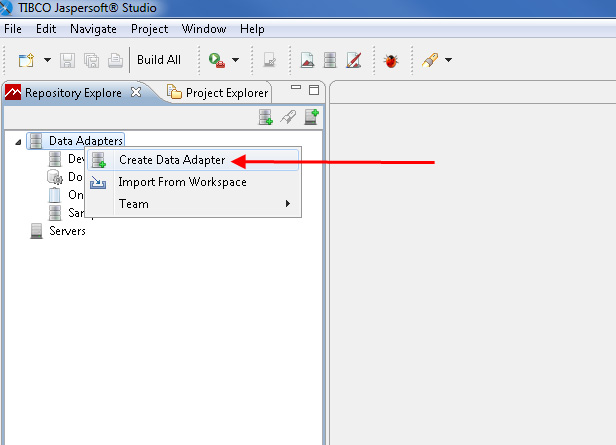Click the new report icon in toolbar
616x445 pixels.
[x=308, y=60]
